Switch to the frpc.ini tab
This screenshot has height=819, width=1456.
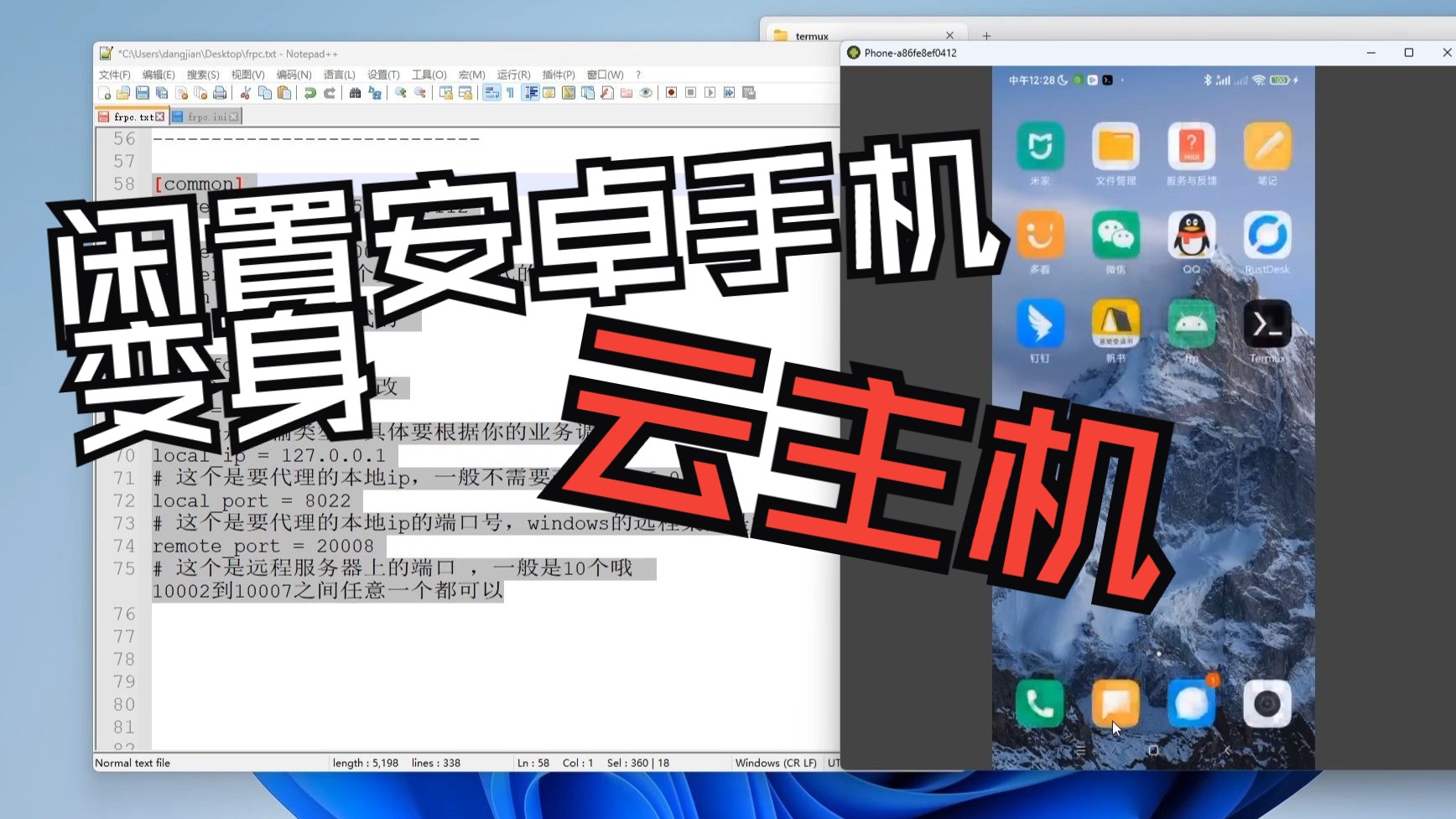point(206,117)
